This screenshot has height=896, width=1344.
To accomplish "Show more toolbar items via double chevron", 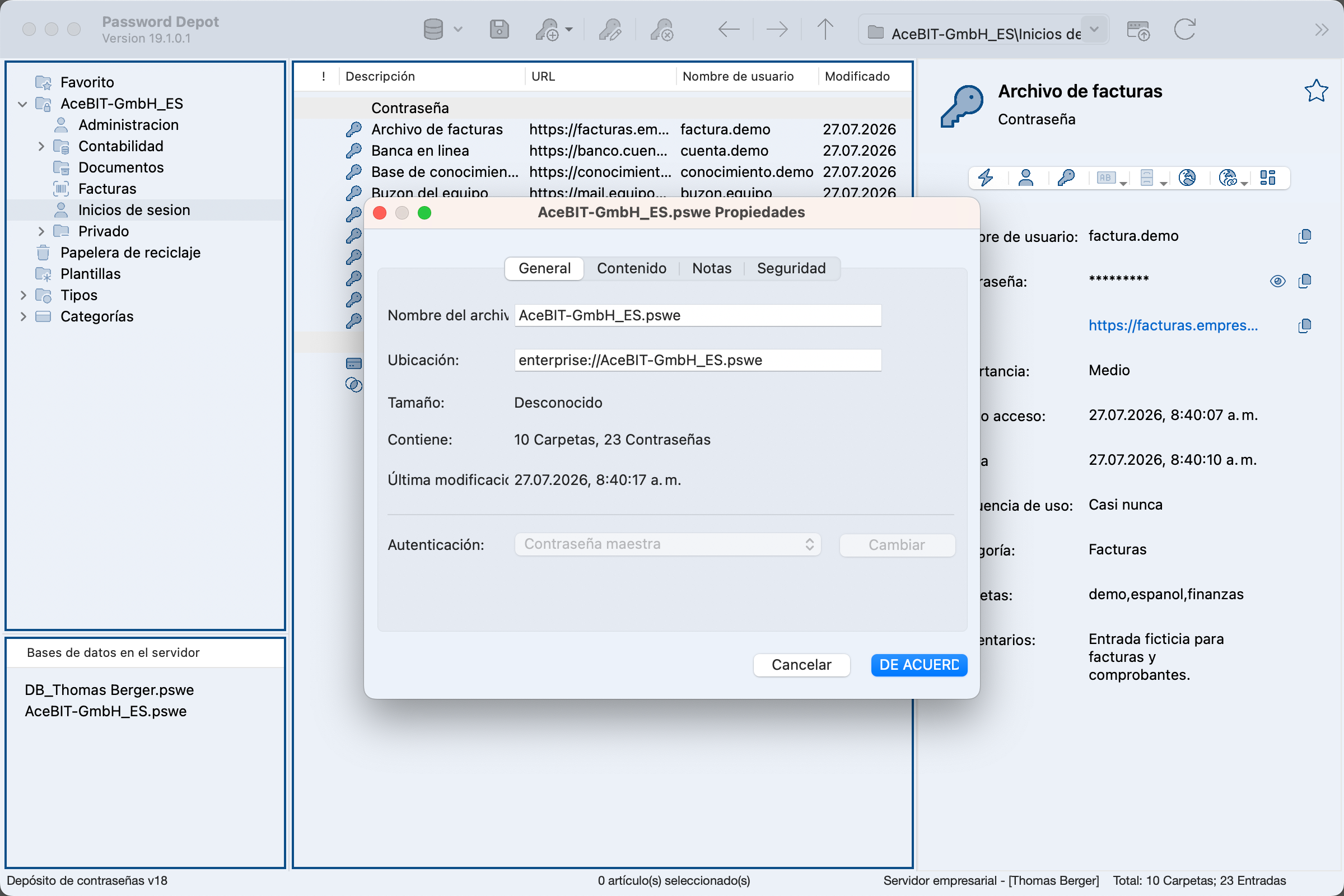I will (1321, 29).
